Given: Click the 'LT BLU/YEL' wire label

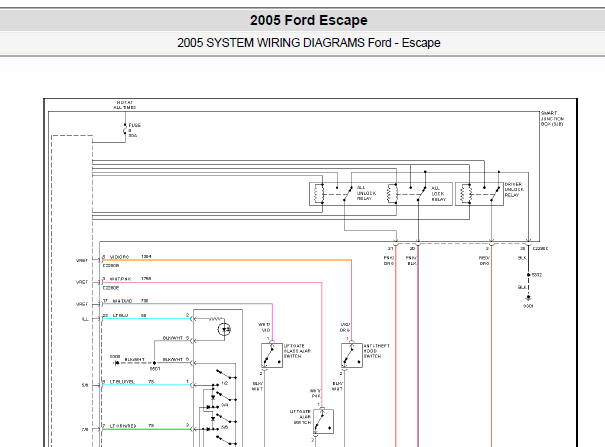Looking at the screenshot, I should point(122,382).
